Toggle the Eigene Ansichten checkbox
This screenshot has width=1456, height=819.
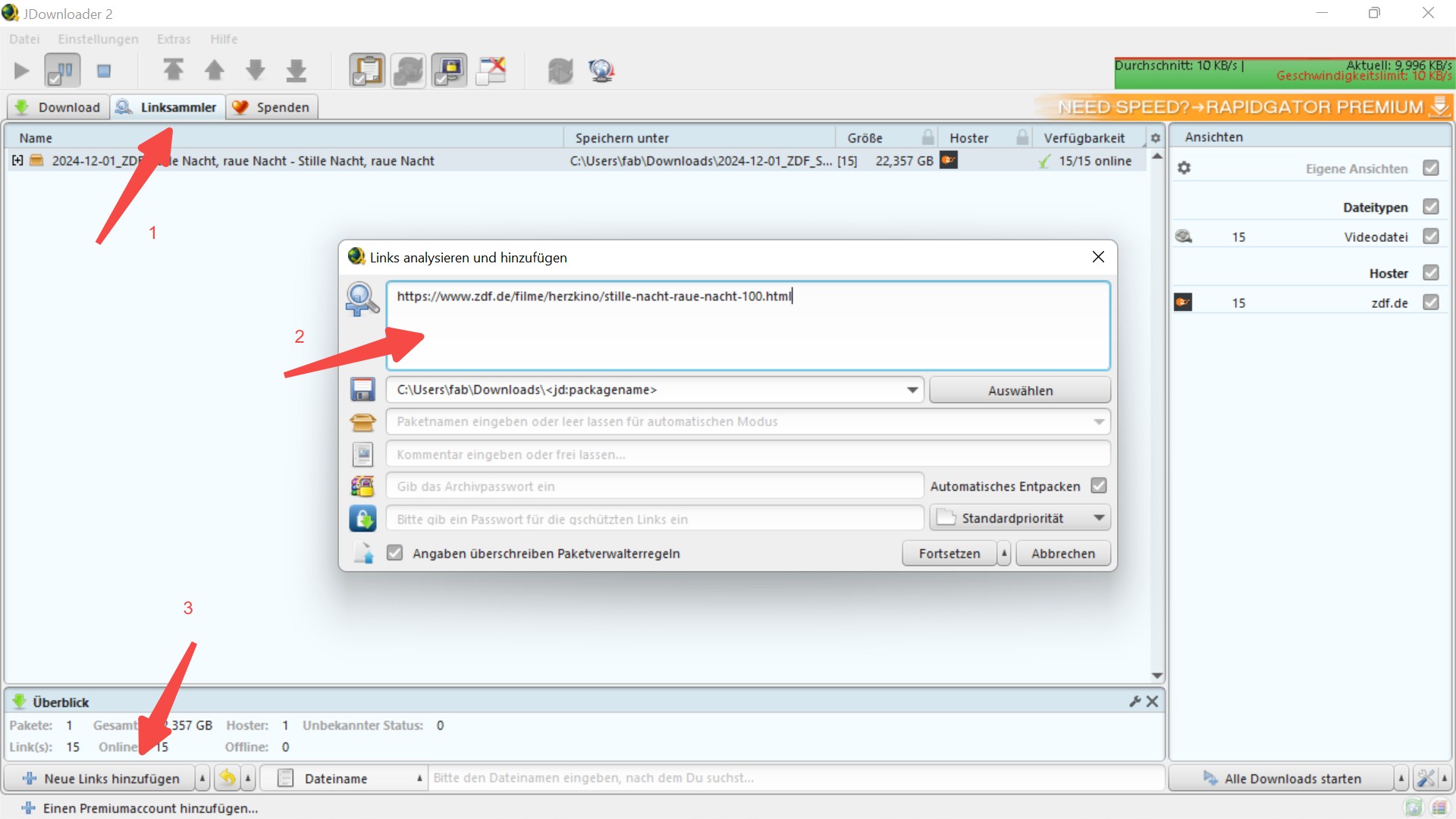tap(1431, 168)
